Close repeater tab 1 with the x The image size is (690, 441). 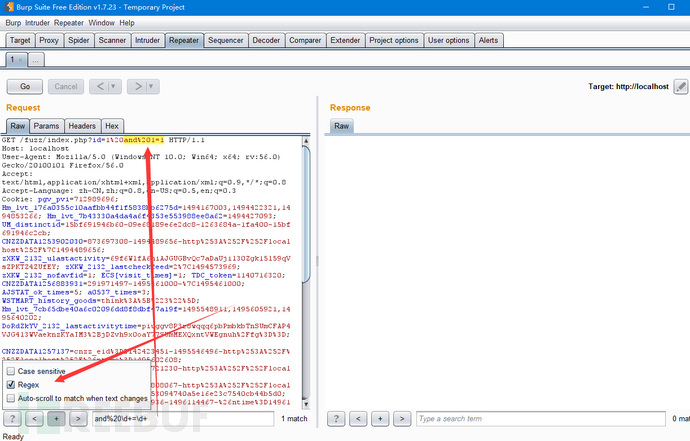tap(21, 60)
